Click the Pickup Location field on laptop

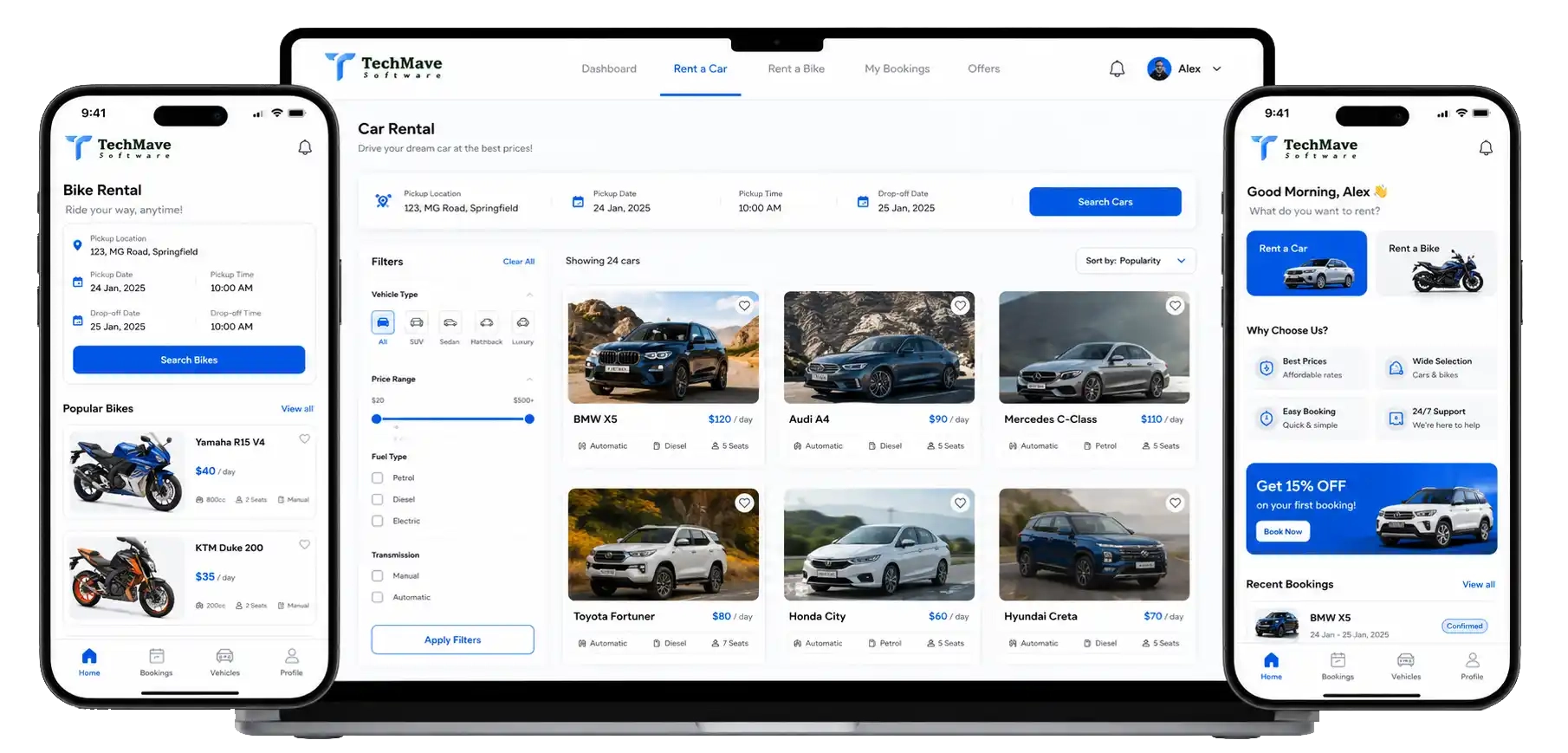tap(459, 201)
